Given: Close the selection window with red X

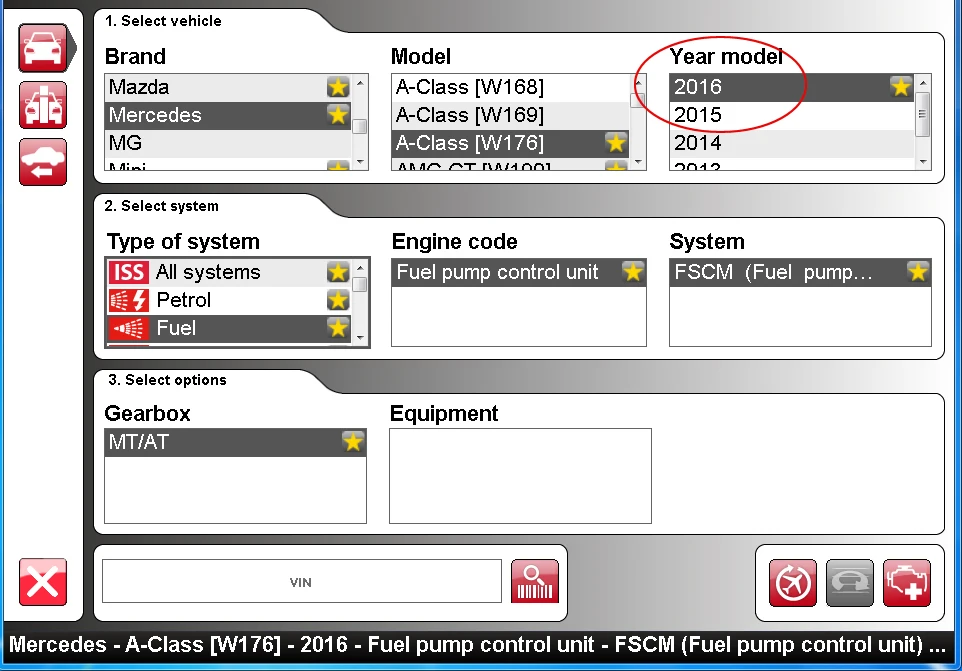Looking at the screenshot, I should [x=43, y=582].
